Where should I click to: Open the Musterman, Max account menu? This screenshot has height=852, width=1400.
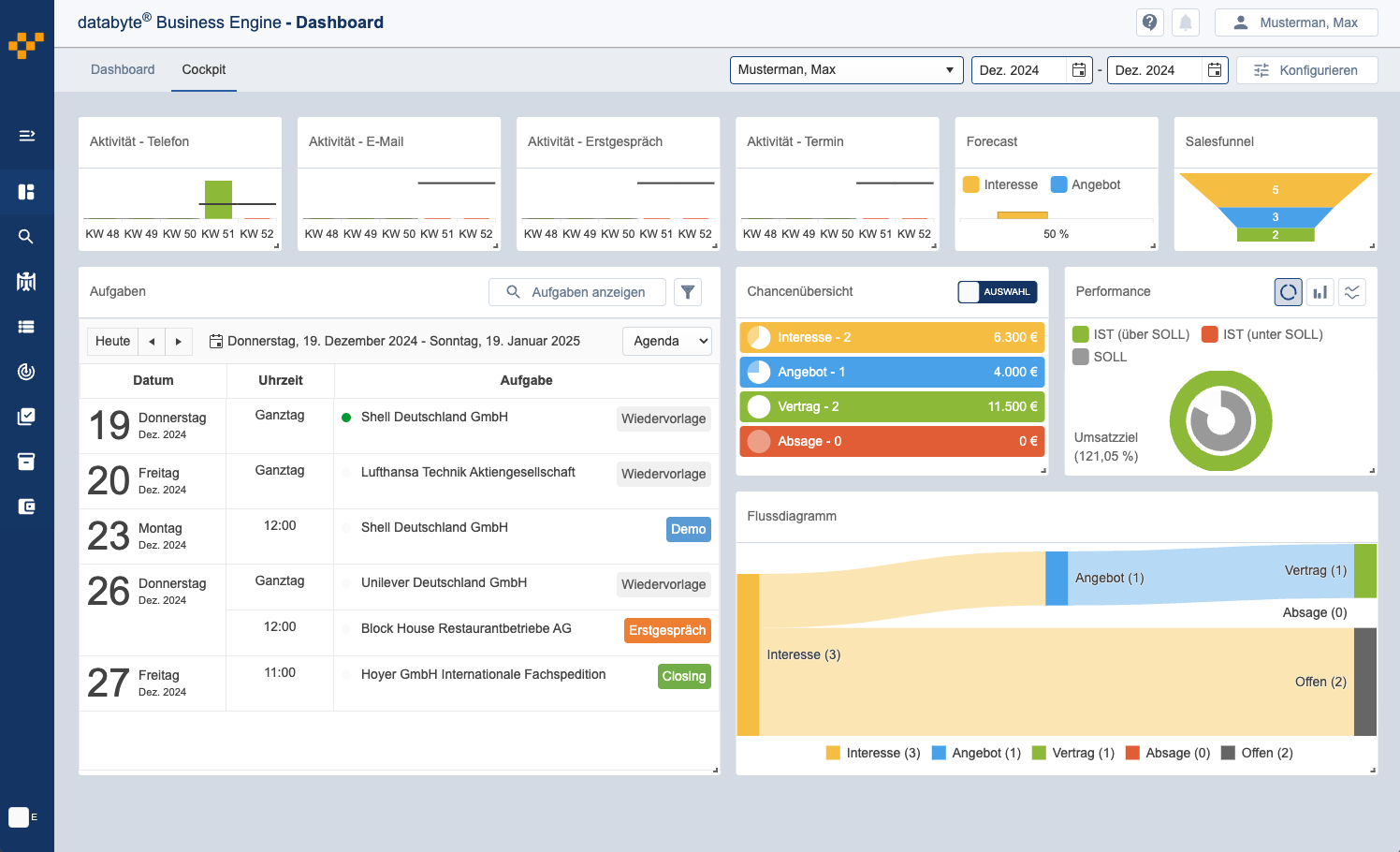(1295, 22)
